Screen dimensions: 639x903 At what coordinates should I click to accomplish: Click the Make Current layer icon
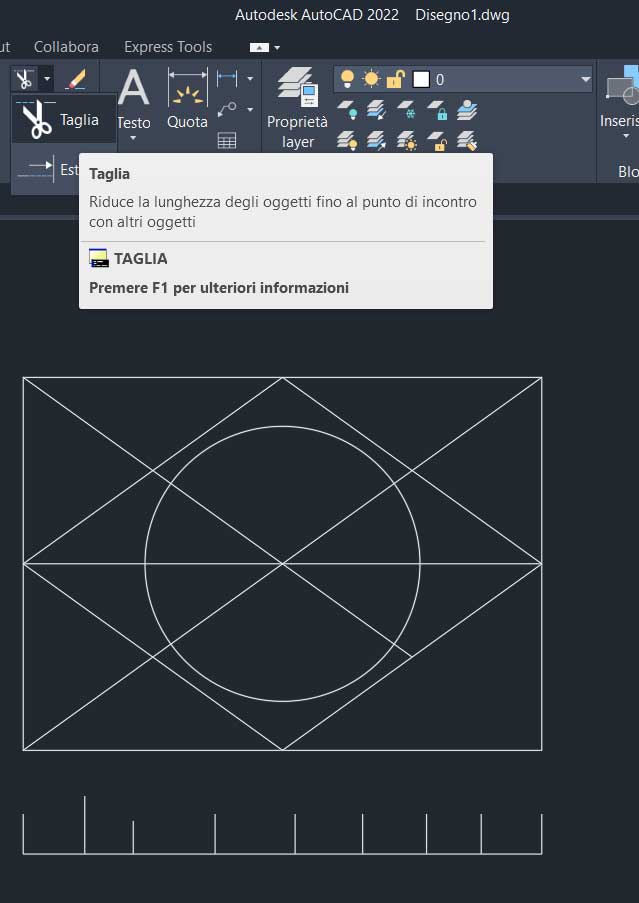tap(467, 110)
